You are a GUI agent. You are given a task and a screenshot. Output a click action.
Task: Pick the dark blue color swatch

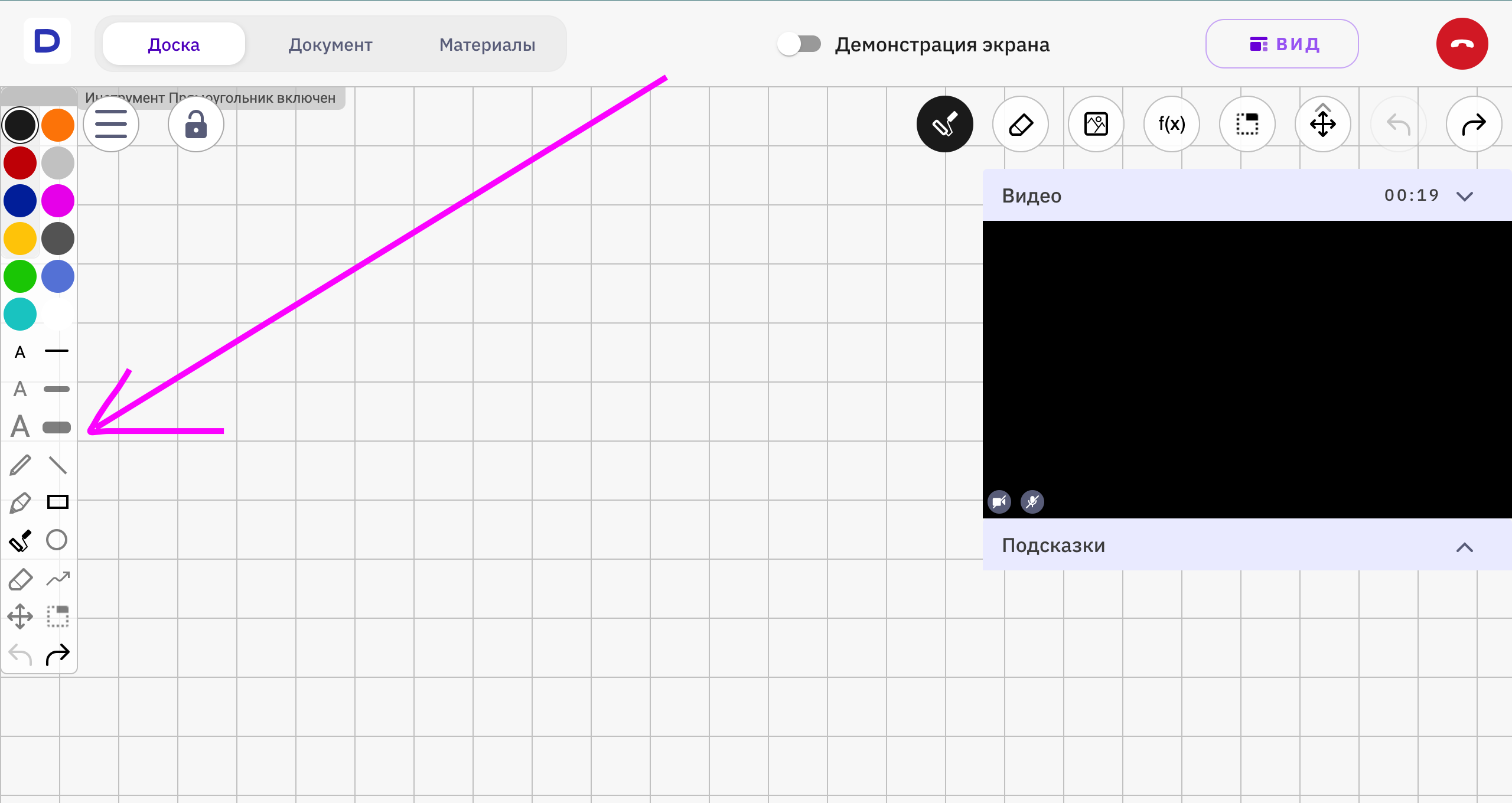(20, 201)
